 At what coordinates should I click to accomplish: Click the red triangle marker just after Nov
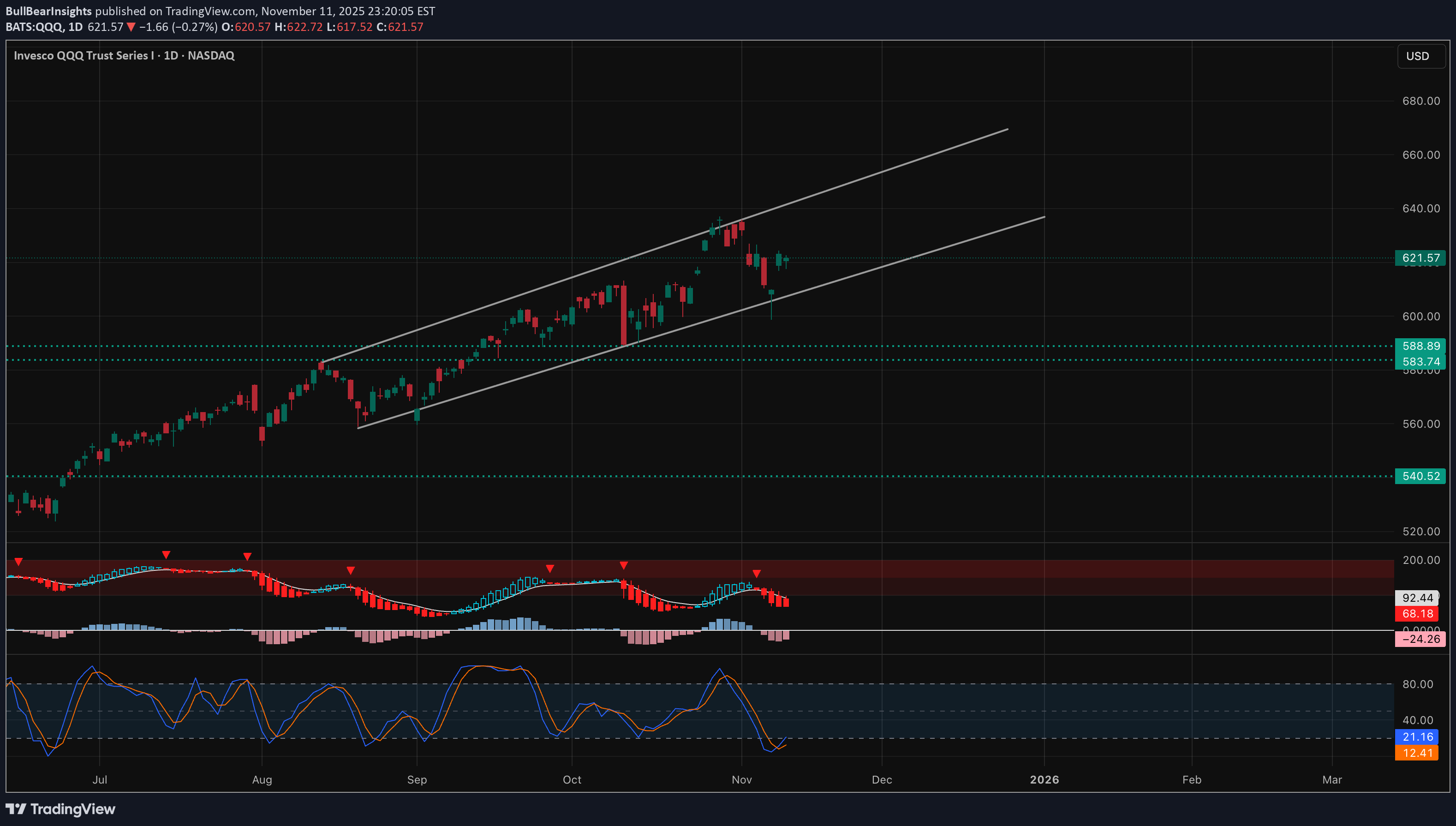click(757, 574)
